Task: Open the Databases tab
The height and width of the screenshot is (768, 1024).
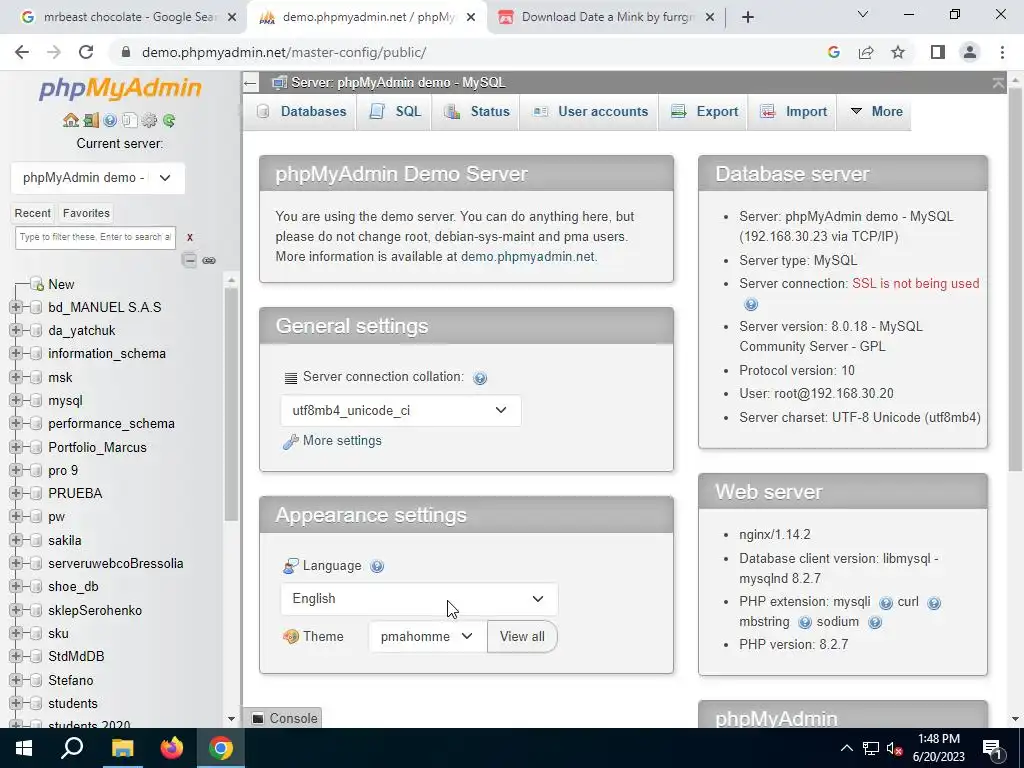Action: point(301,112)
